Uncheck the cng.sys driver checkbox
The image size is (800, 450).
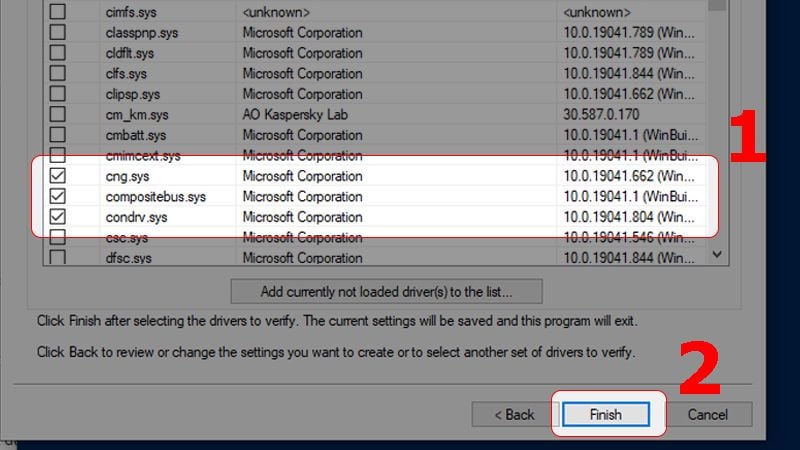tap(57, 177)
